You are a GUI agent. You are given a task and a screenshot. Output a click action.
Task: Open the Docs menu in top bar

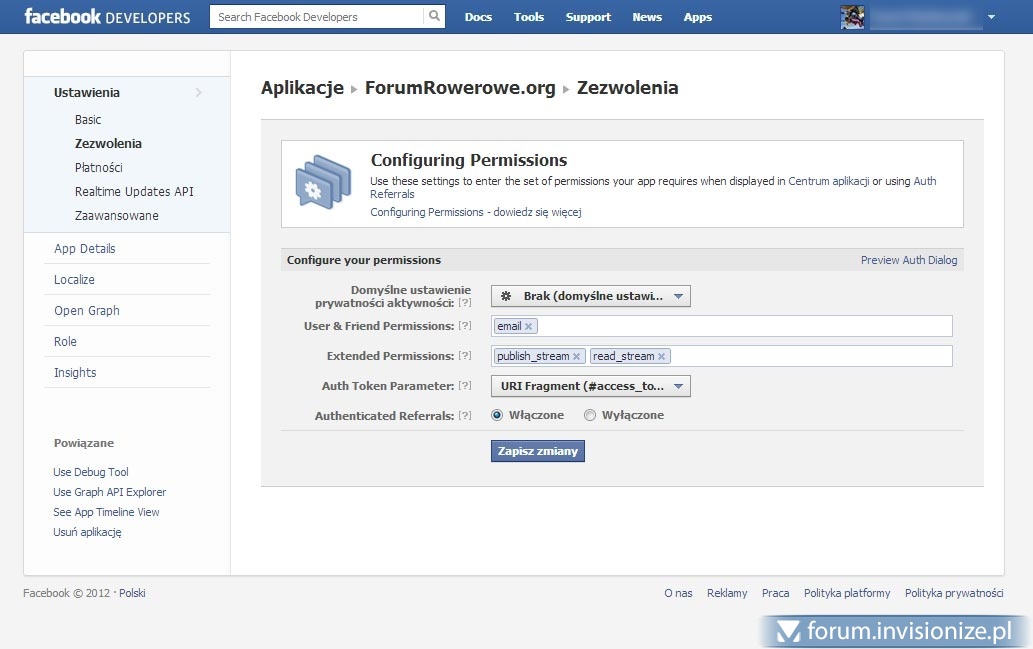pyautogui.click(x=478, y=17)
